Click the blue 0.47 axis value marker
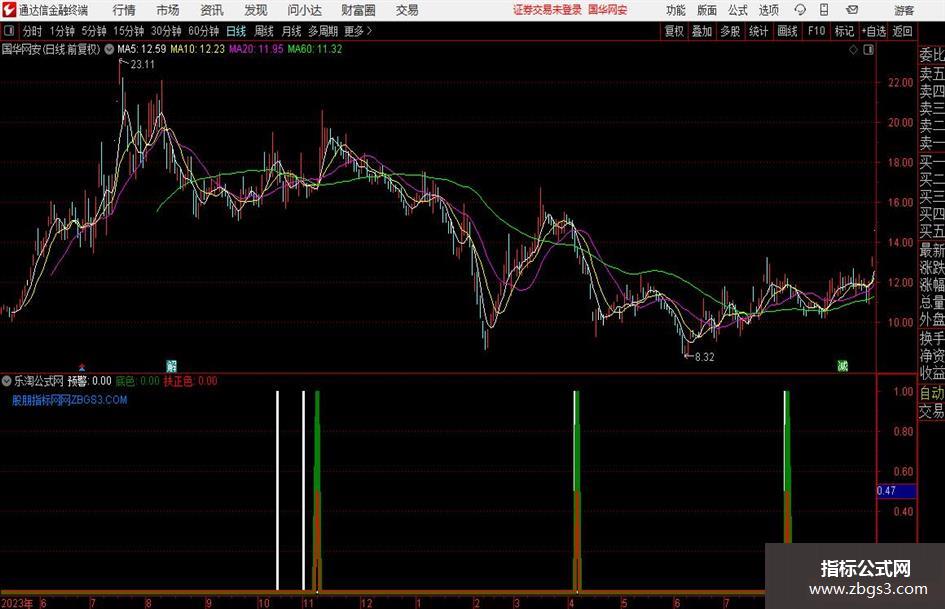Viewport: 945px width, 609px height. [896, 491]
